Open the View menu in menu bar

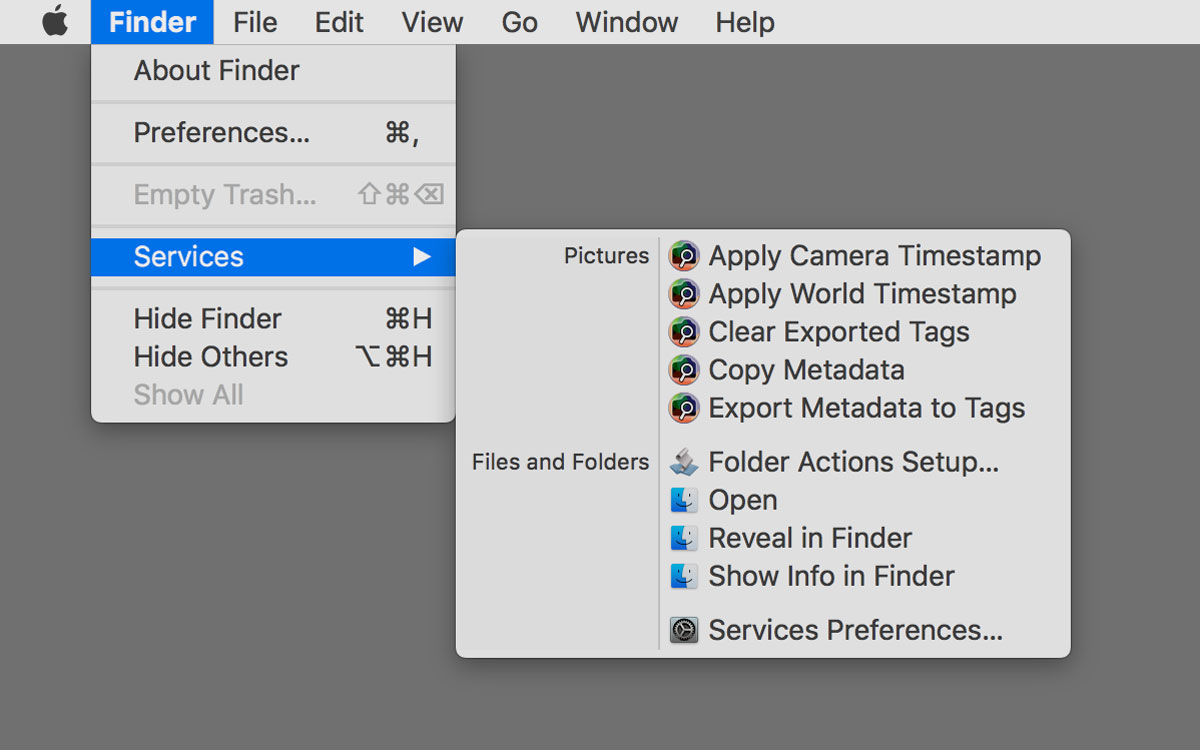[x=432, y=22]
